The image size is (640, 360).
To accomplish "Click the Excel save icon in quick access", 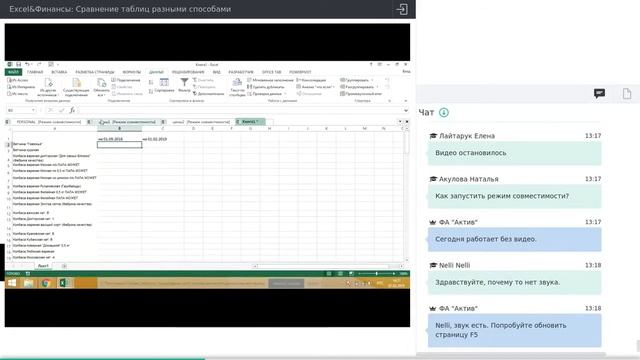I will pyautogui.click(x=18, y=64).
